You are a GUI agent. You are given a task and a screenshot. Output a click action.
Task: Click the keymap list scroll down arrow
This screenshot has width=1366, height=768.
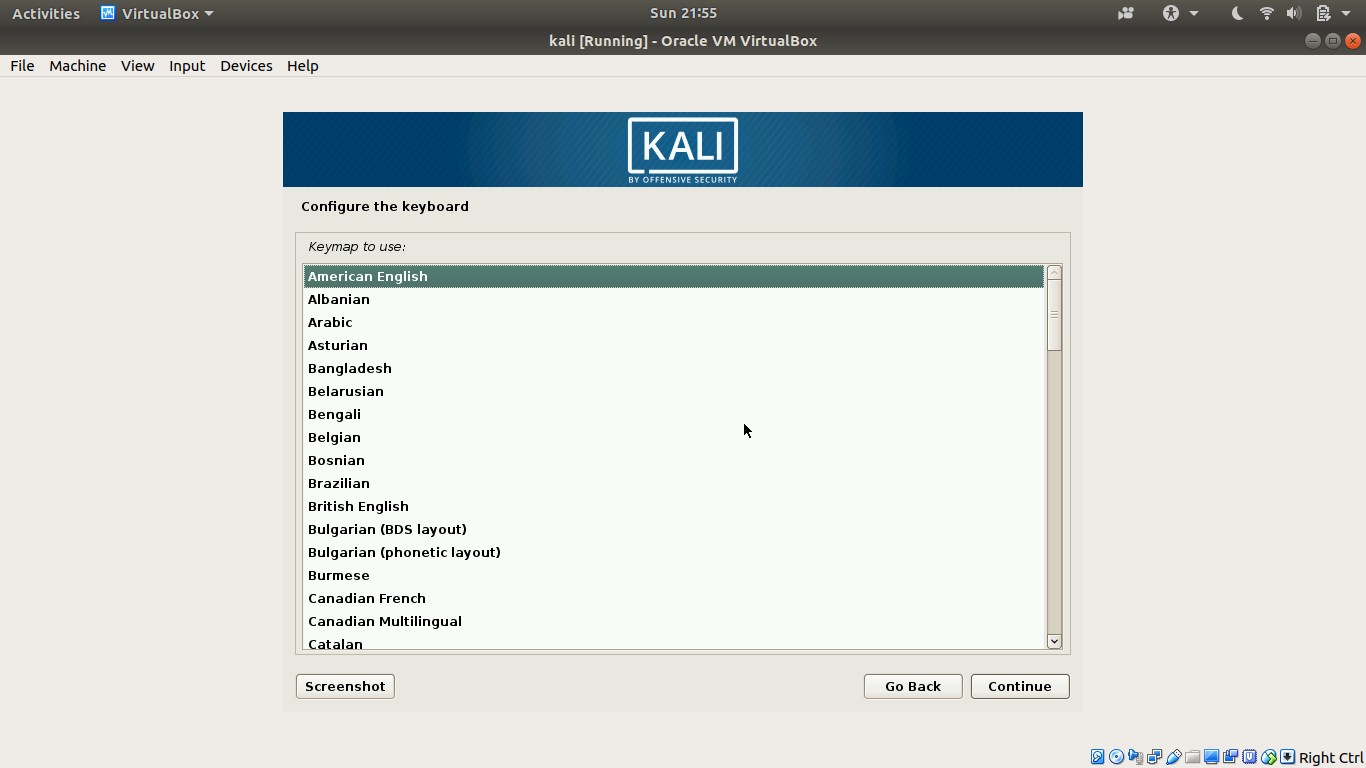(x=1054, y=641)
